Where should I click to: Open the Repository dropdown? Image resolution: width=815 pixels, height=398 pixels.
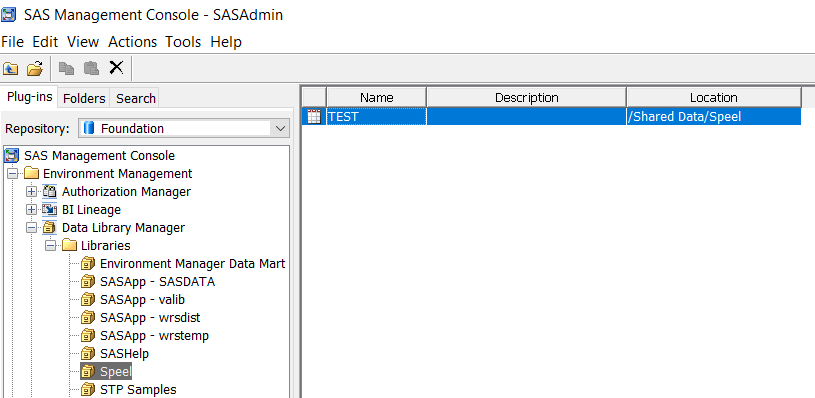[x=281, y=129]
